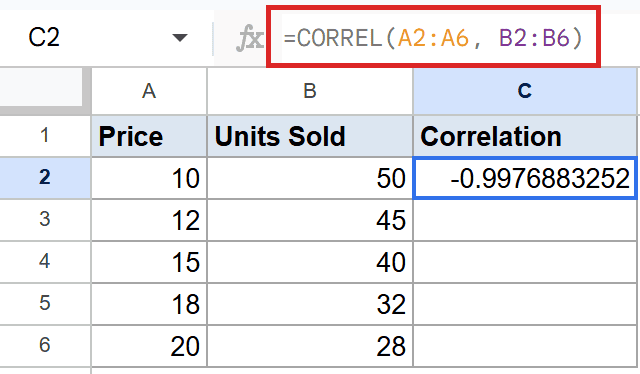Select cell with units sold 45
The height and width of the screenshot is (374, 640).
(310, 220)
